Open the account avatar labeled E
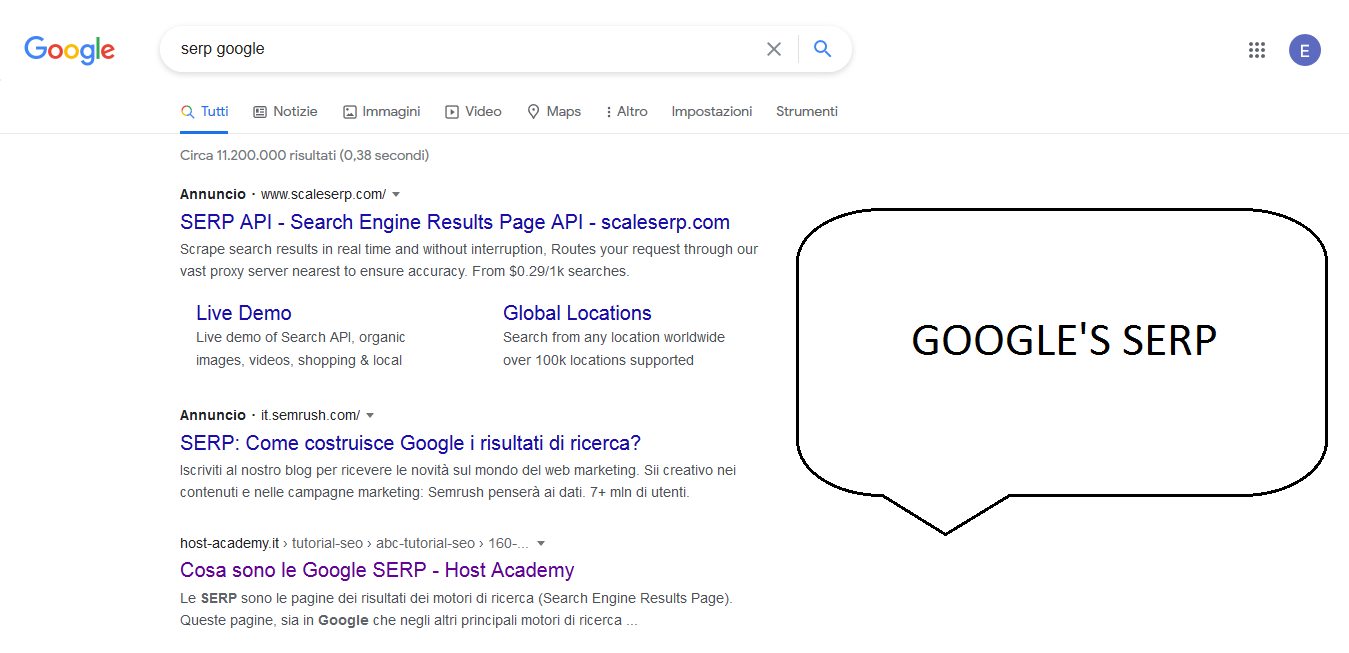 pyautogui.click(x=1305, y=50)
